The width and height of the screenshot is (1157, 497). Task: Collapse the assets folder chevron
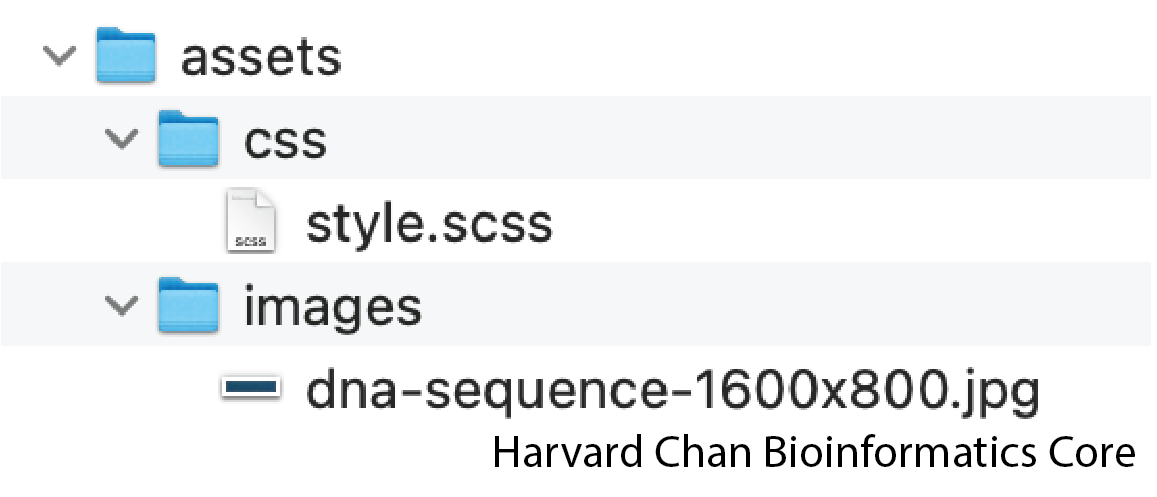tap(60, 56)
